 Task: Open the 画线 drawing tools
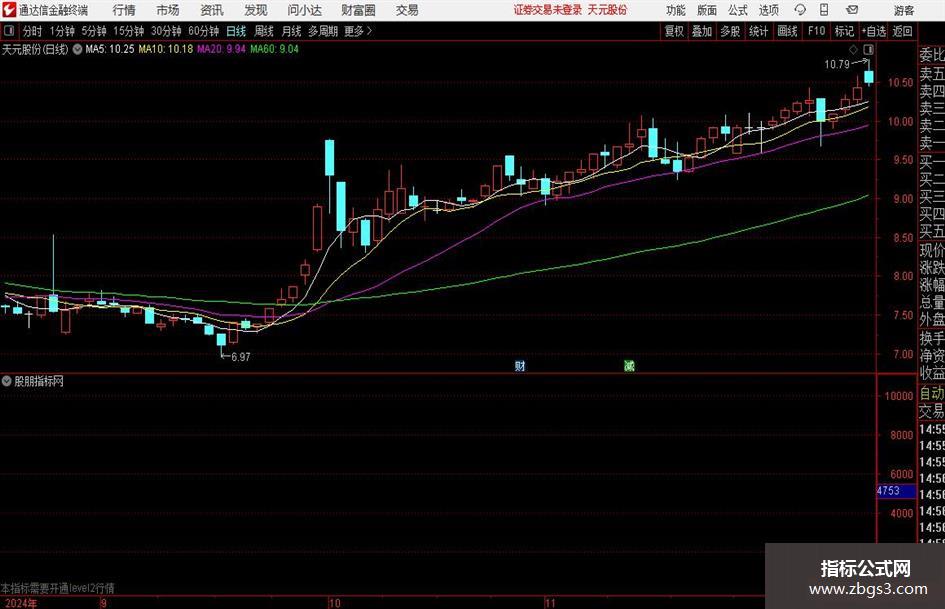pos(787,31)
